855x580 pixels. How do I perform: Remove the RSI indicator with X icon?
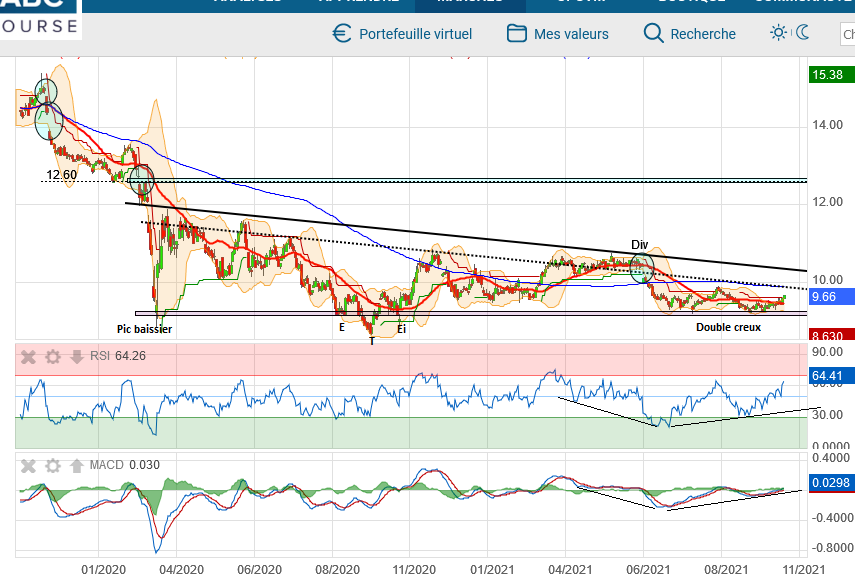pyautogui.click(x=28, y=357)
